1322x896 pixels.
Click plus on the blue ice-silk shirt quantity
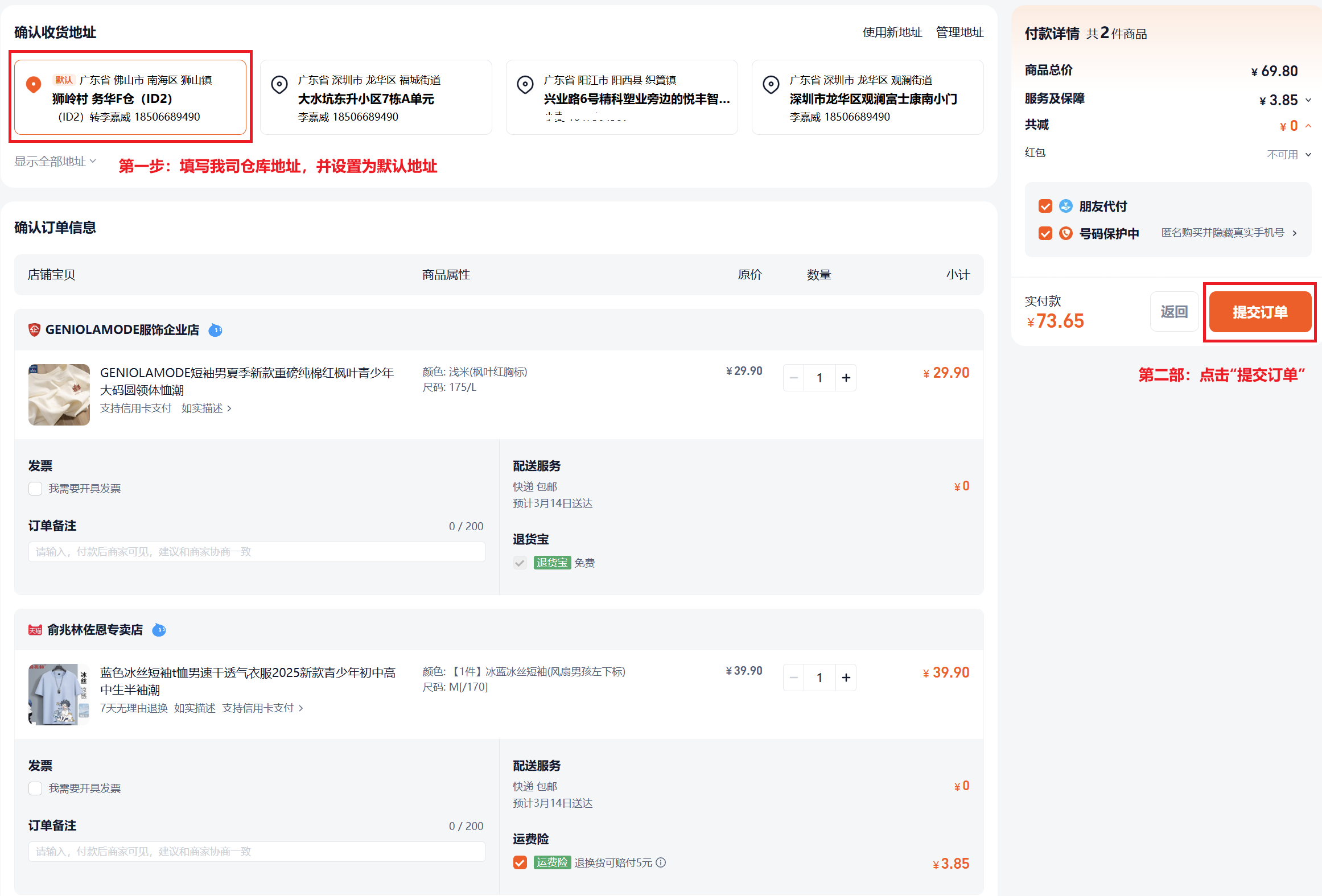click(846, 678)
